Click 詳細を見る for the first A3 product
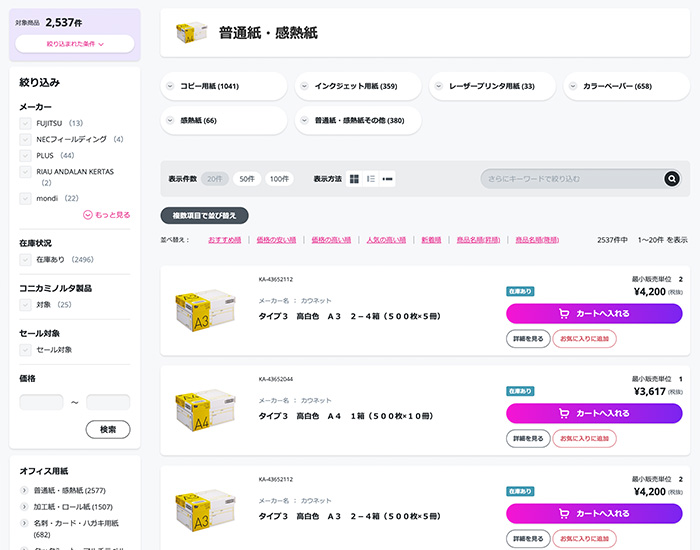 coord(528,338)
